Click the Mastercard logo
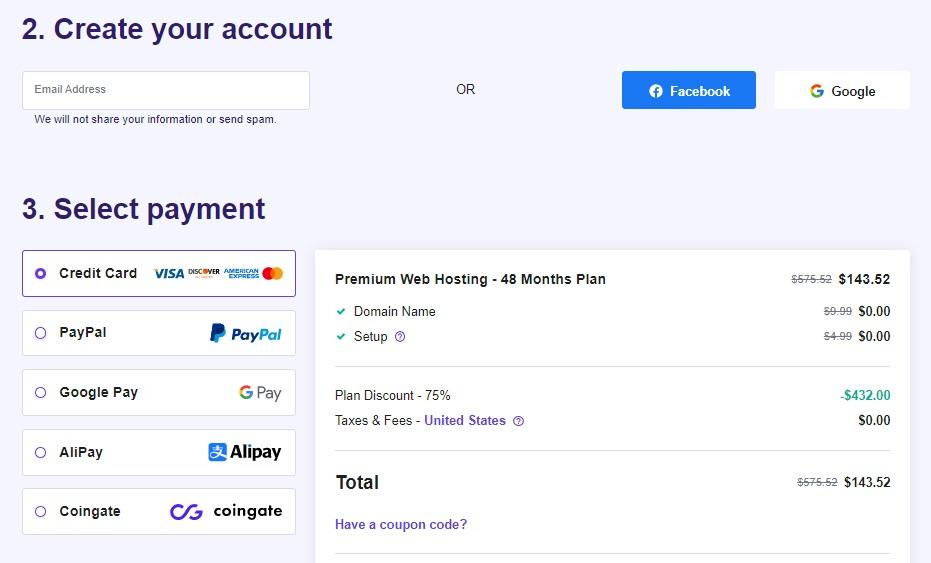The image size is (931, 563). 272,273
